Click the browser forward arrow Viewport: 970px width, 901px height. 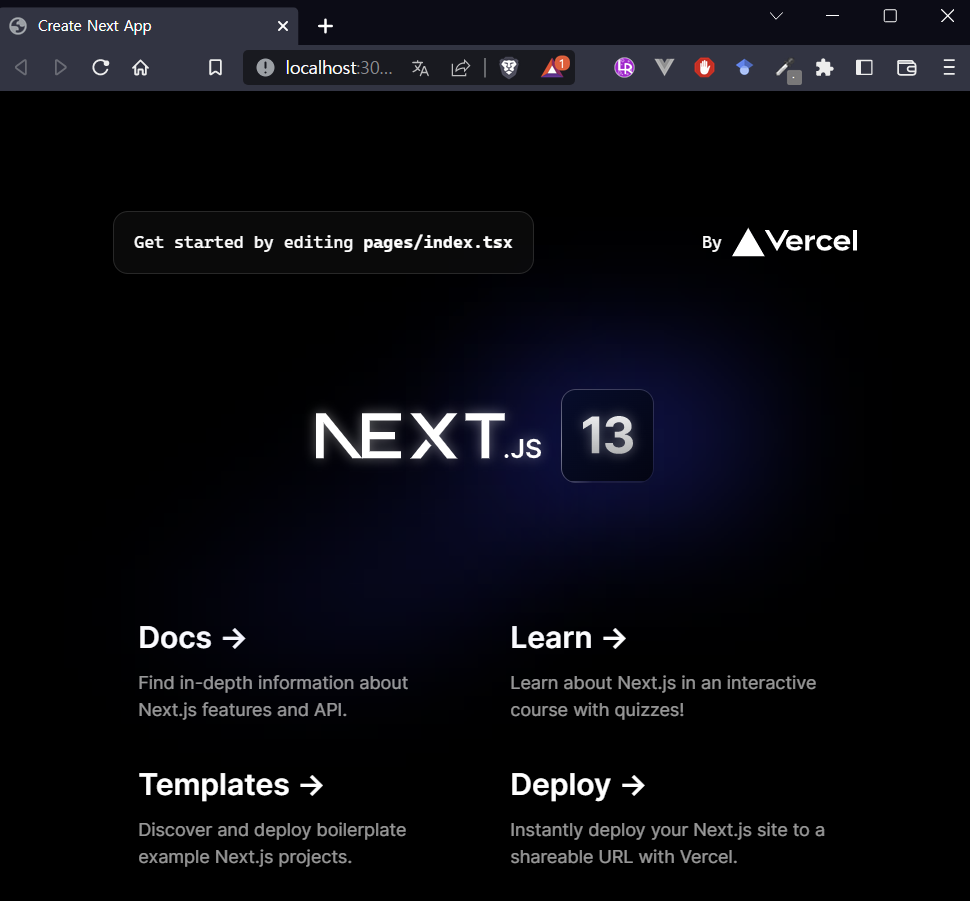60,67
